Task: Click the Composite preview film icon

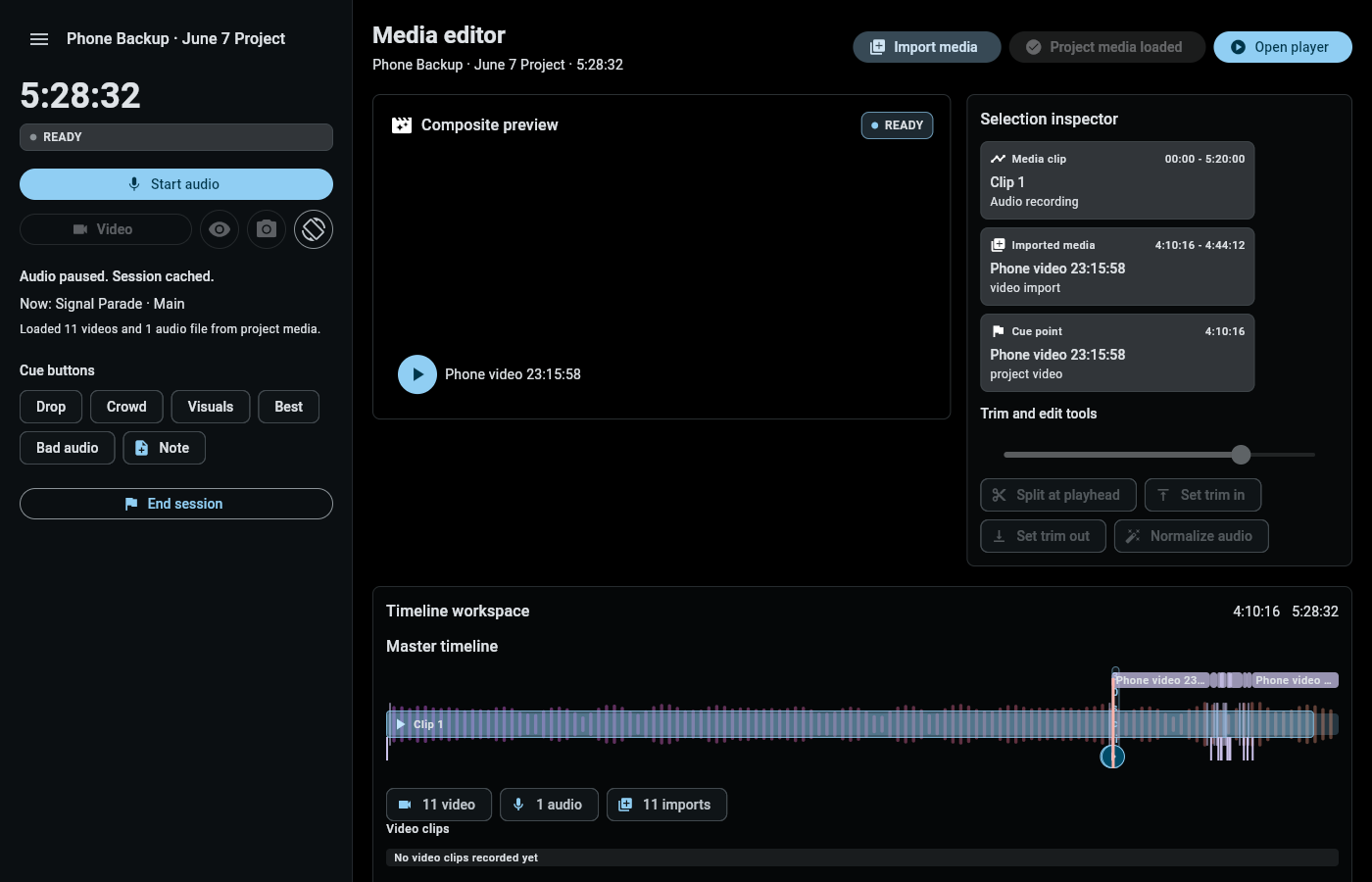Action: tap(402, 125)
